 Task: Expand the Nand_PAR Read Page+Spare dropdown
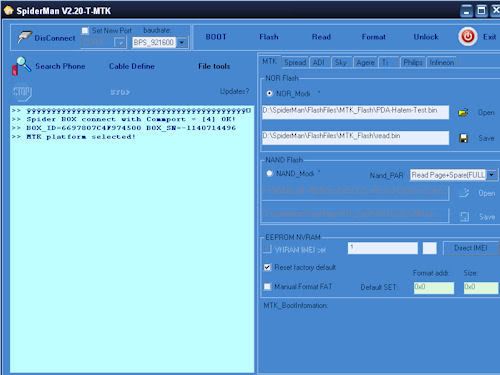[x=492, y=175]
